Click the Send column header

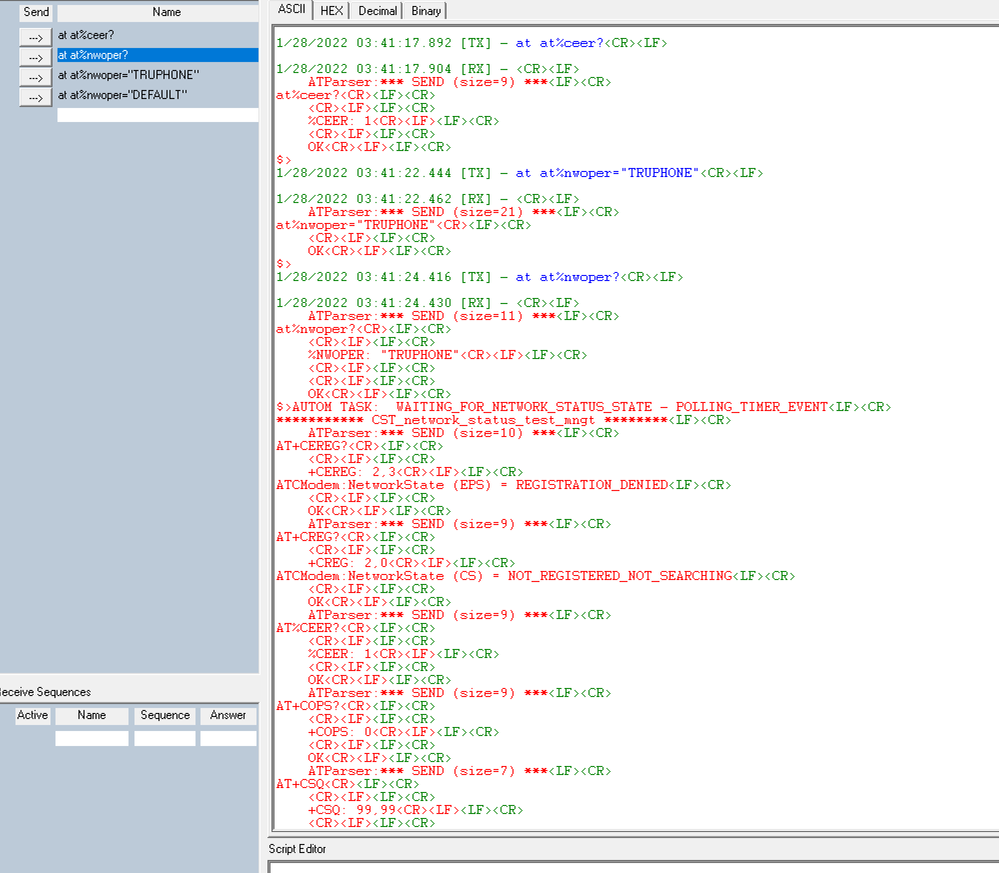[36, 13]
